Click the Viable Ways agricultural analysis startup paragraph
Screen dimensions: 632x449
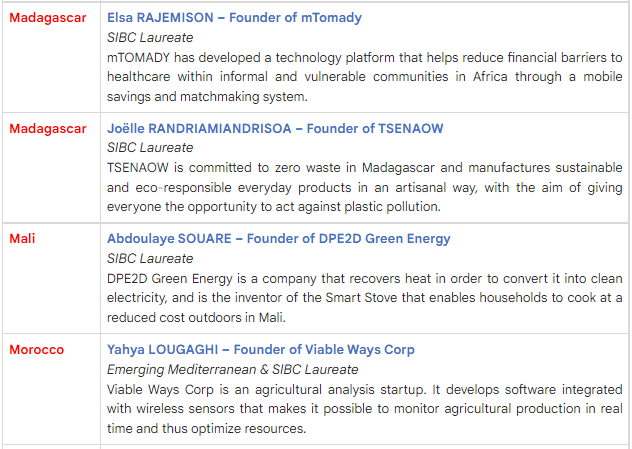364,408
